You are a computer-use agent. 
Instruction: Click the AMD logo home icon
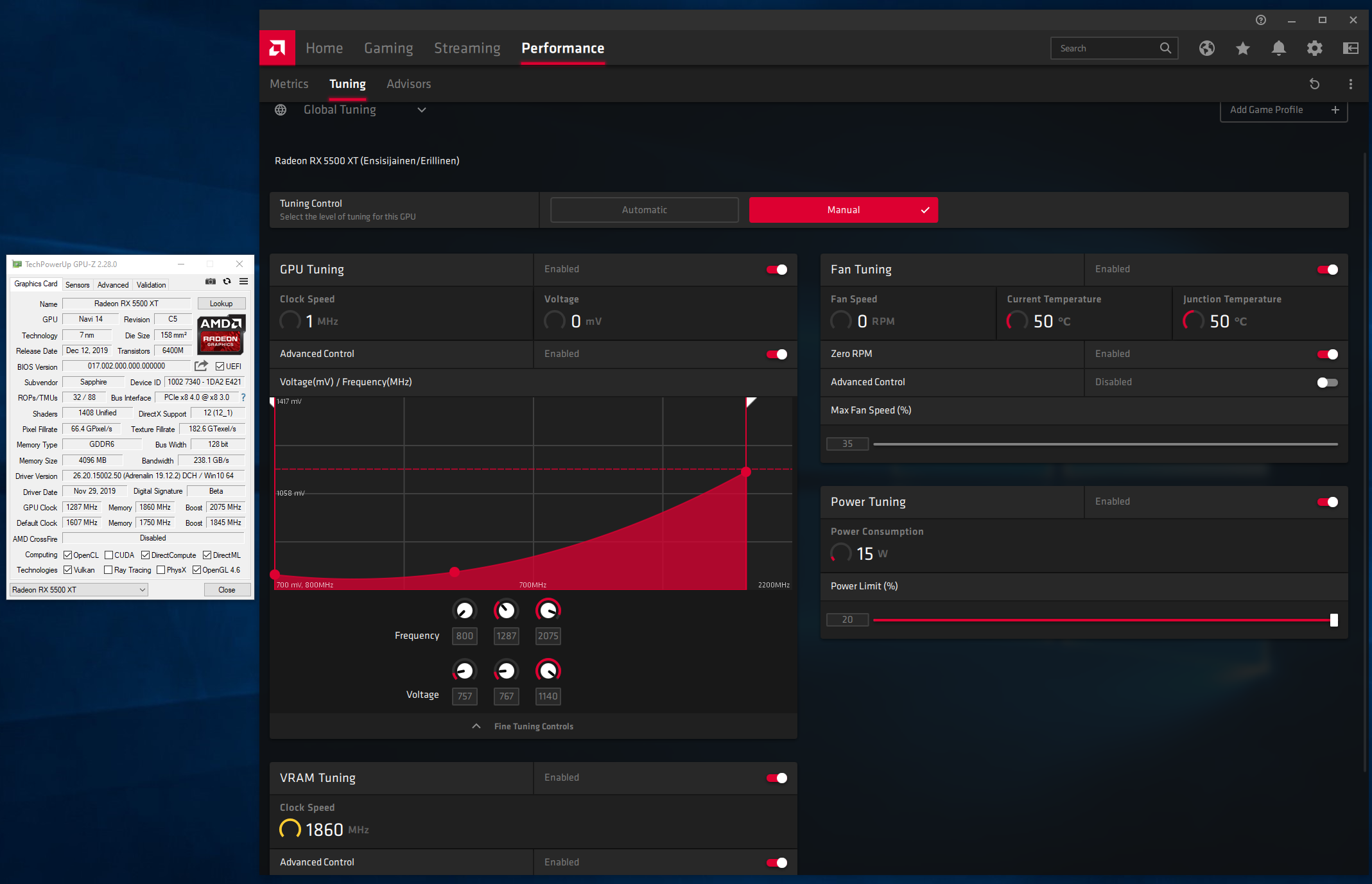[277, 48]
